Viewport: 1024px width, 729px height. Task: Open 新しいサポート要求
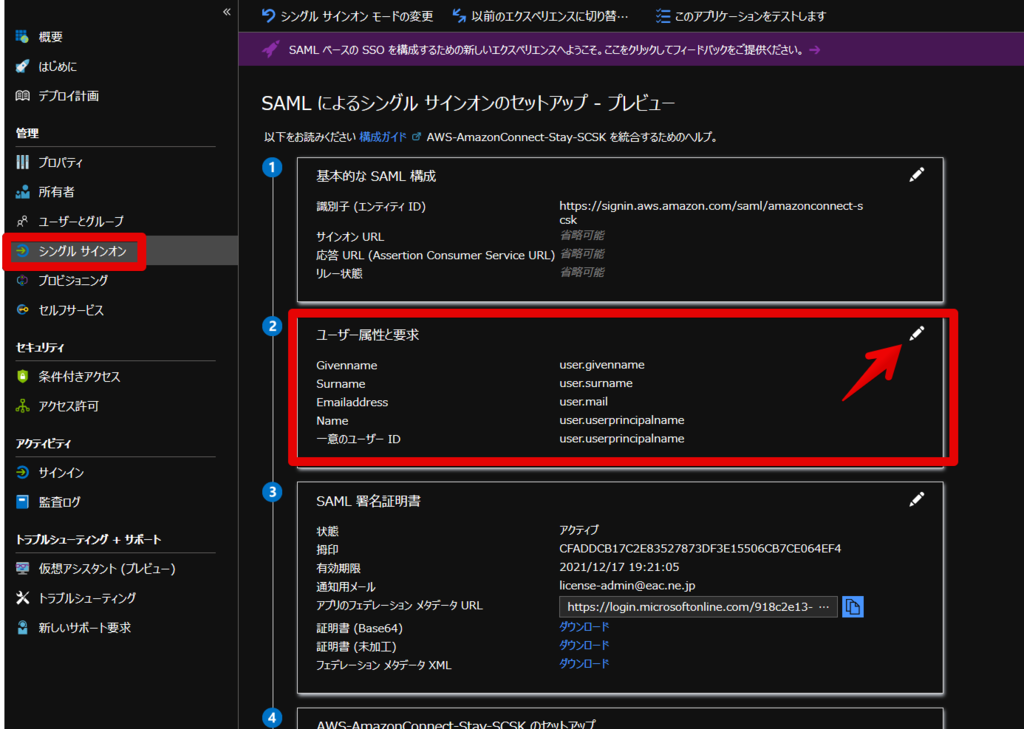[x=84, y=628]
